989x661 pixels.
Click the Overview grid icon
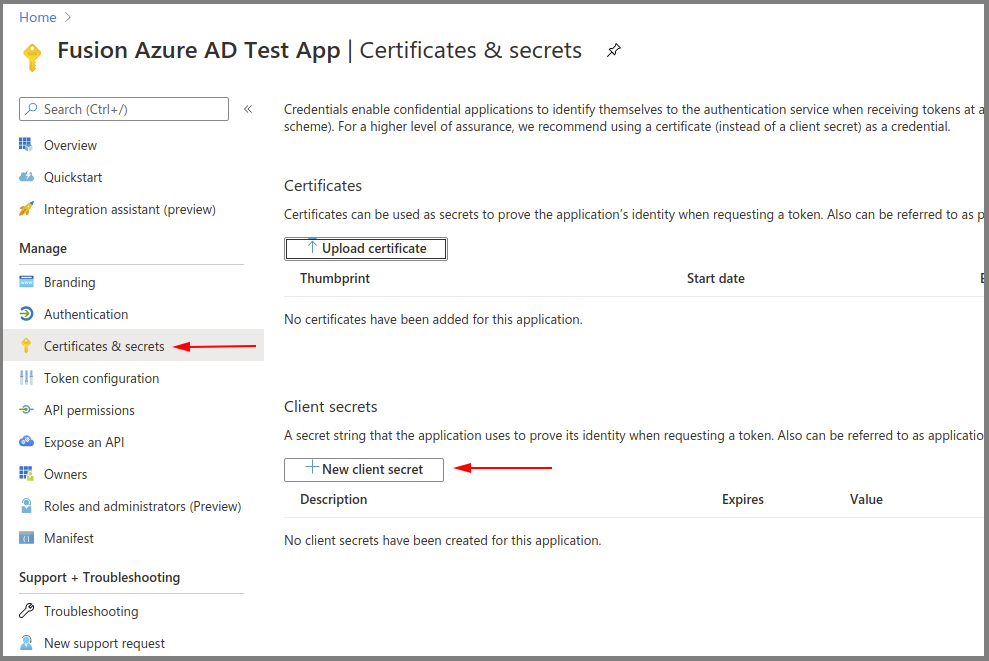tap(26, 144)
